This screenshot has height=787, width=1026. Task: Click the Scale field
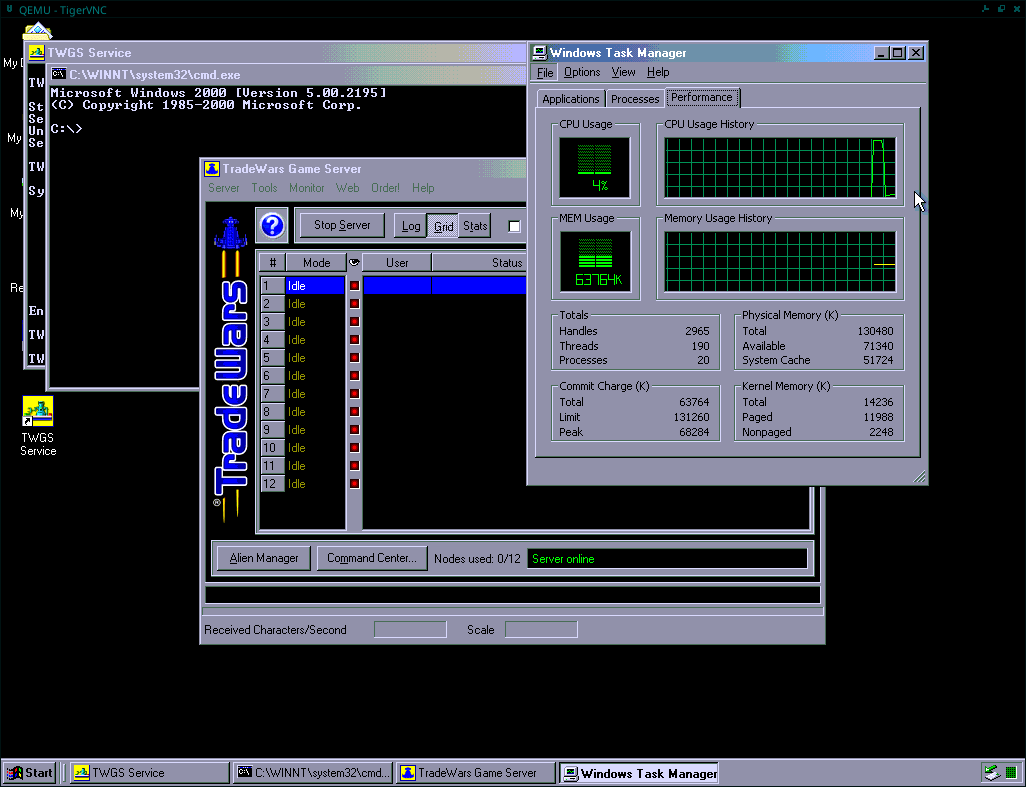(x=541, y=629)
